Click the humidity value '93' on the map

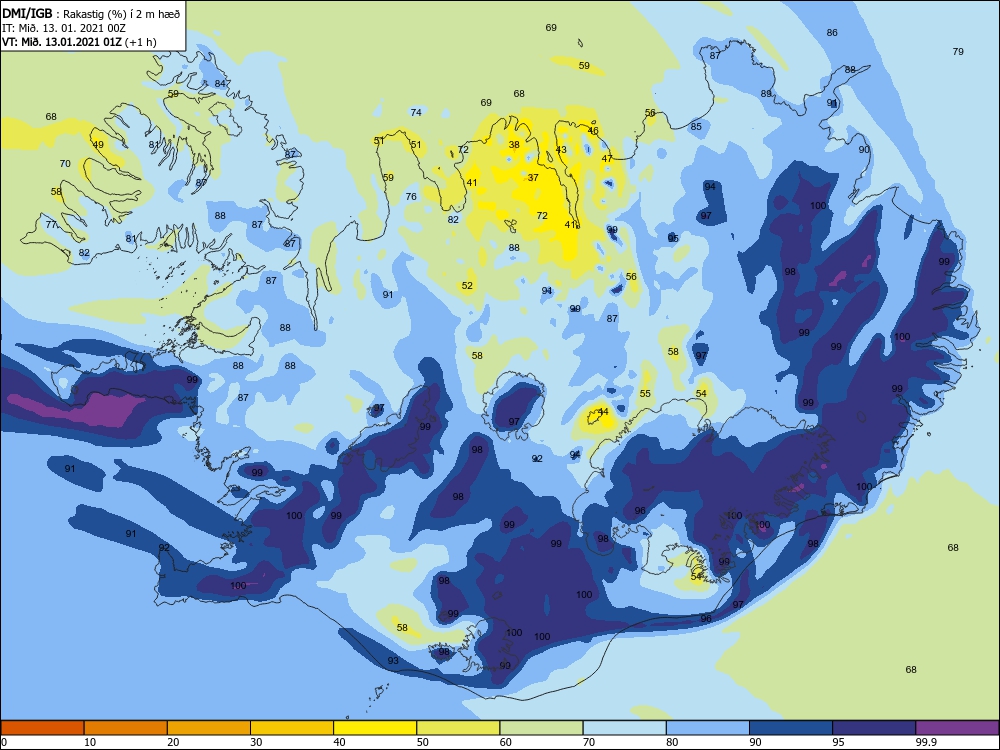coord(393,660)
